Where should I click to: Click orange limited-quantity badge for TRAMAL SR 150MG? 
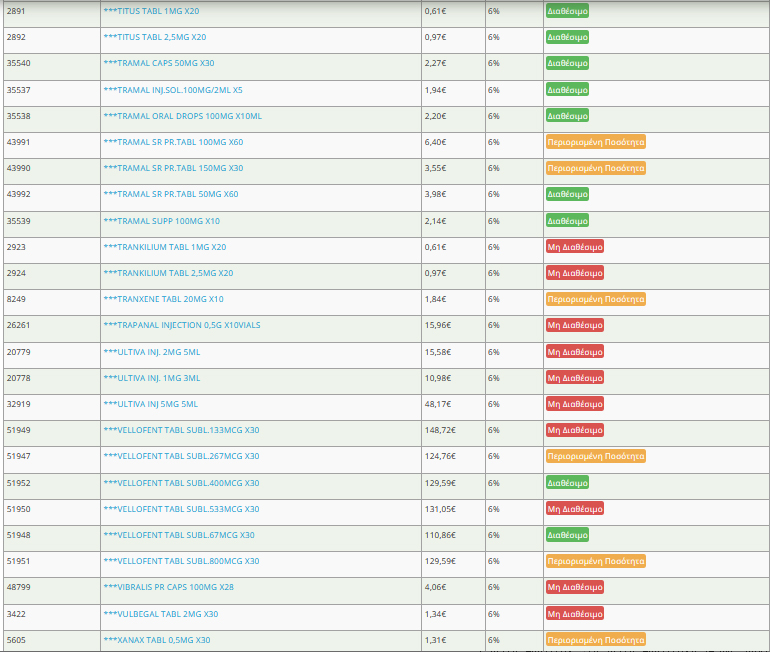pyautogui.click(x=595, y=168)
